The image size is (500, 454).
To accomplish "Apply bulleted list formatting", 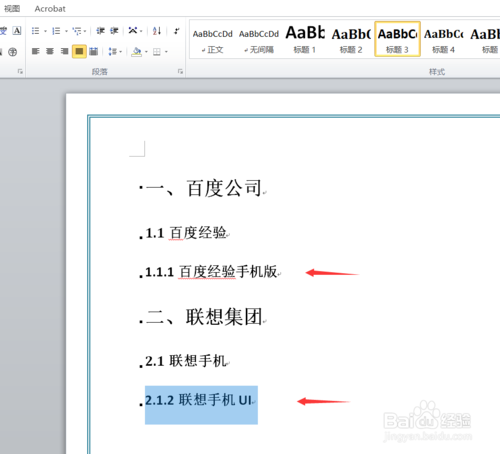I will (x=35, y=31).
